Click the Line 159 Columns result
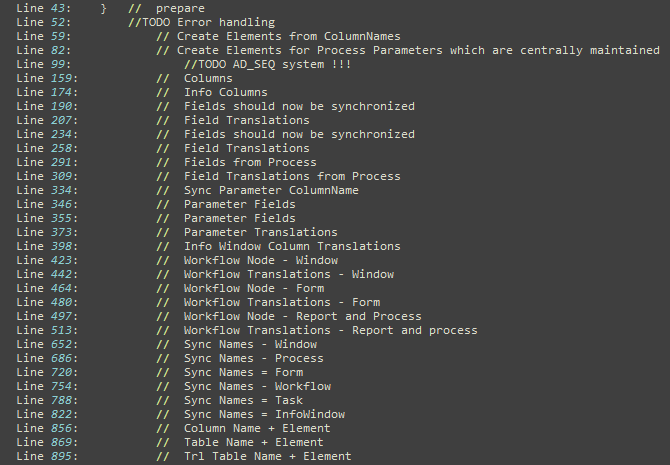The image size is (670, 465). pos(124,78)
